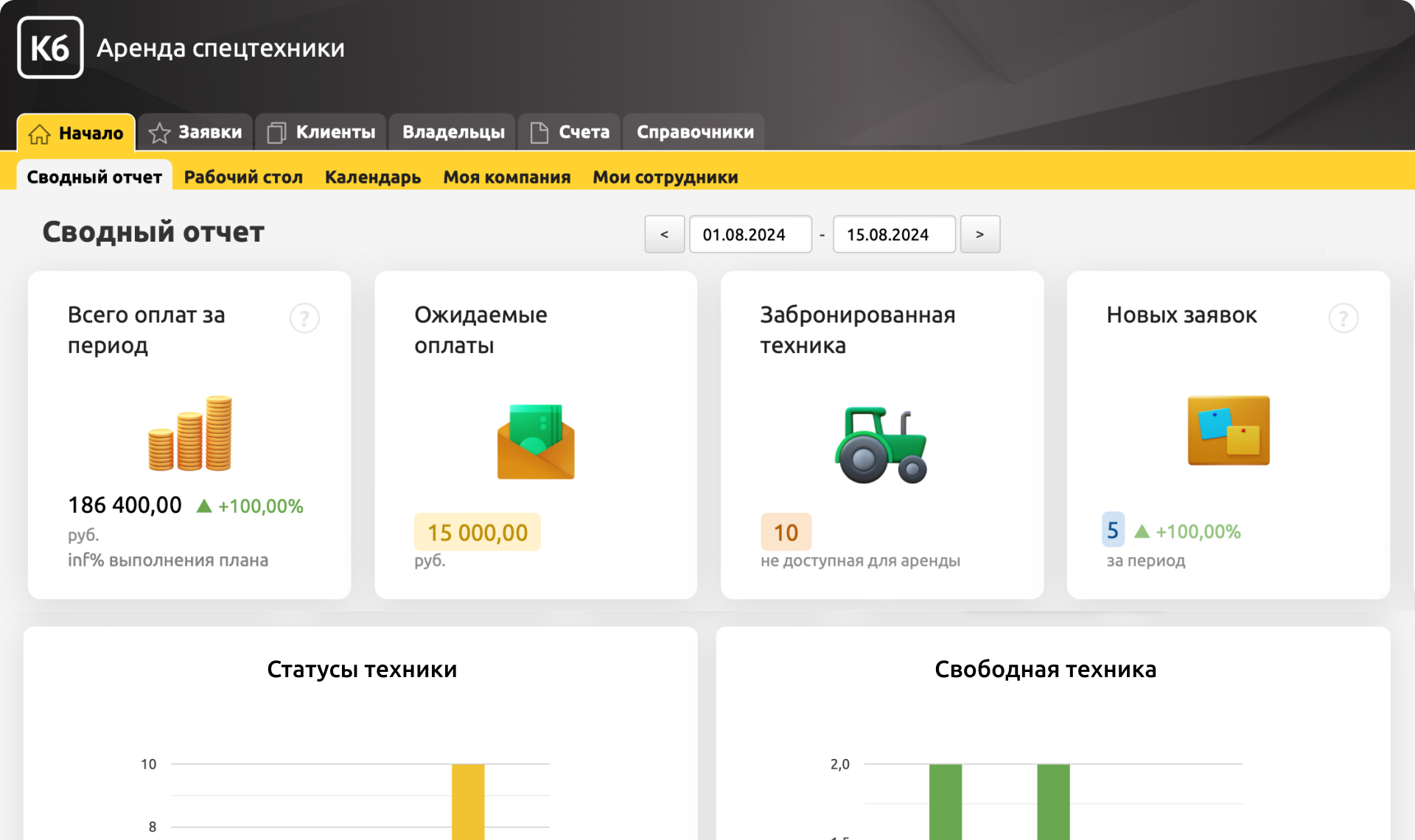Click the K6 logo icon
The image size is (1415, 840).
pos(50,48)
